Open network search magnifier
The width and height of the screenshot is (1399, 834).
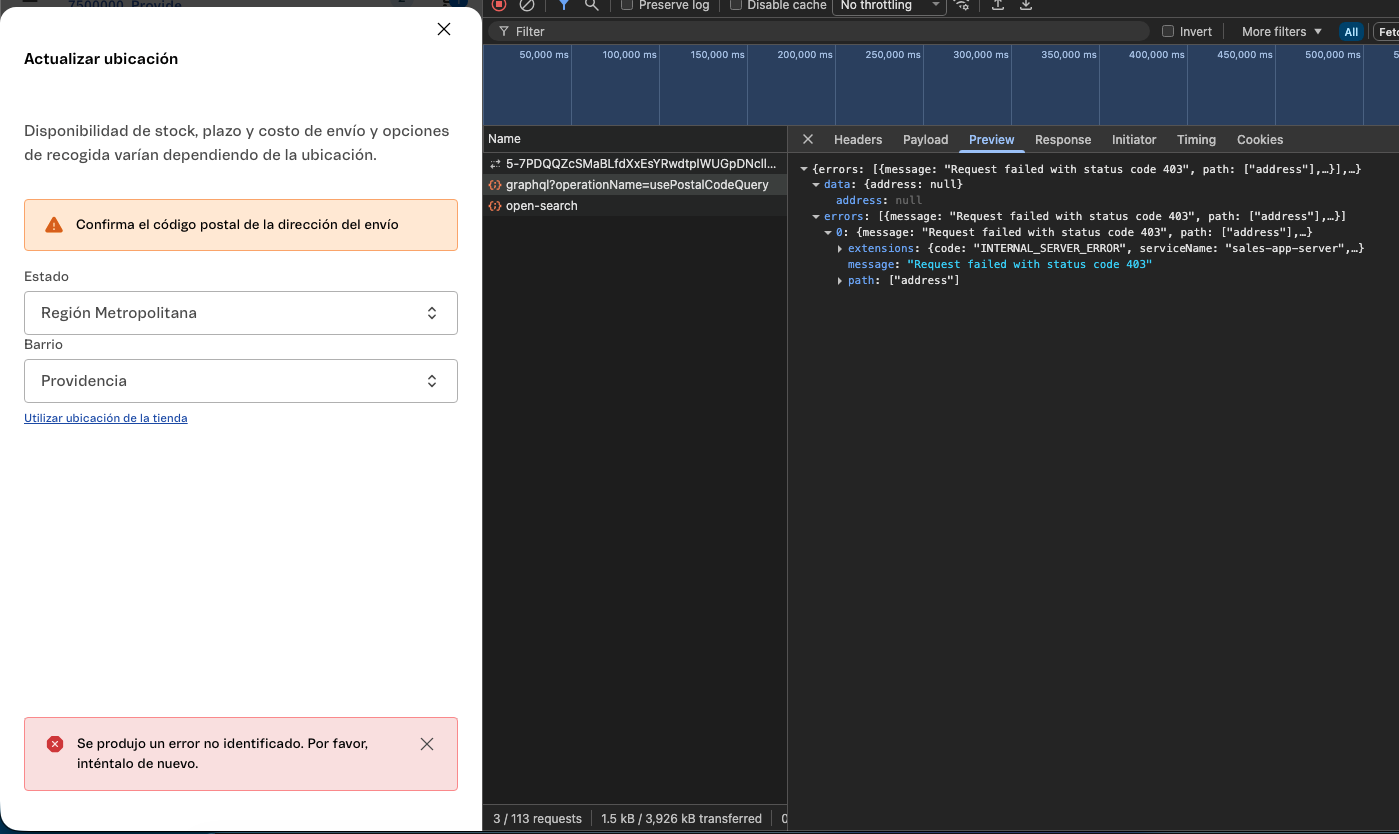[x=592, y=5]
